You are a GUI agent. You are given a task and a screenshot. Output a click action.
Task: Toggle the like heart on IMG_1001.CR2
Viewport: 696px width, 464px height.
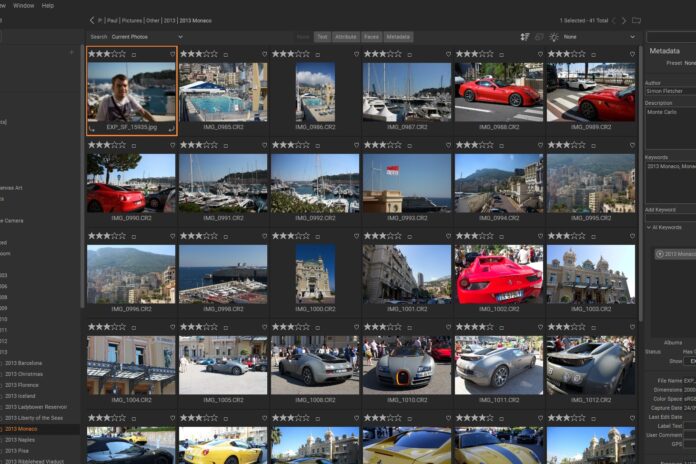(448, 236)
